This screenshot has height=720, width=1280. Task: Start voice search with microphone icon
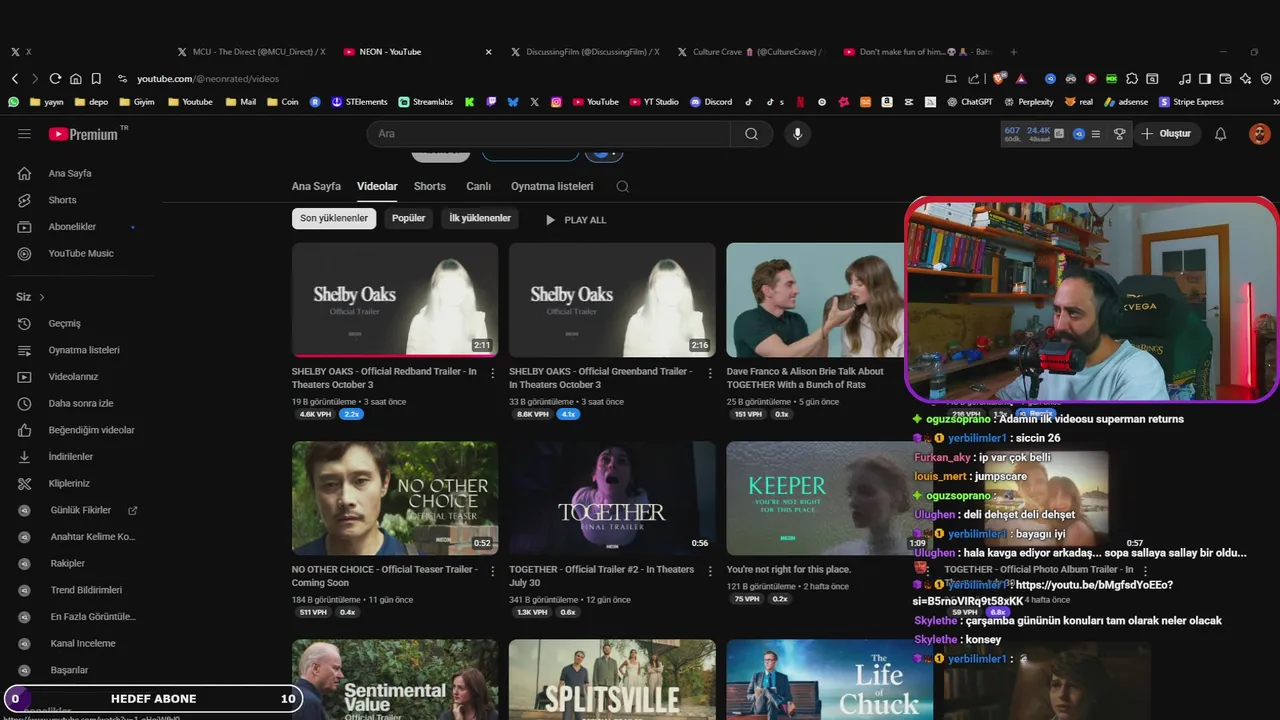tap(797, 134)
